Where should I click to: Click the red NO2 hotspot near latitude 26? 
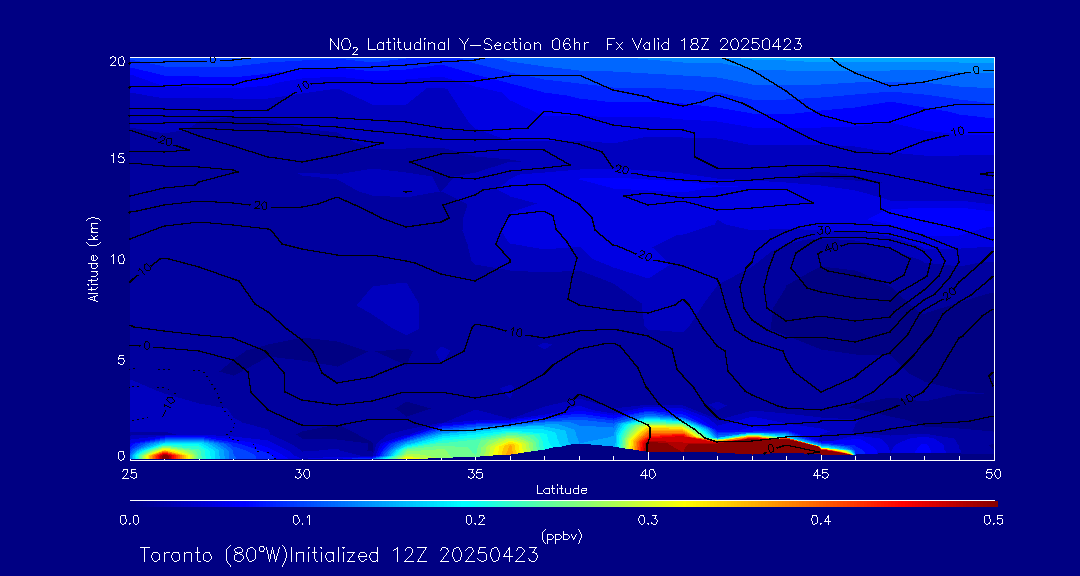tap(164, 454)
